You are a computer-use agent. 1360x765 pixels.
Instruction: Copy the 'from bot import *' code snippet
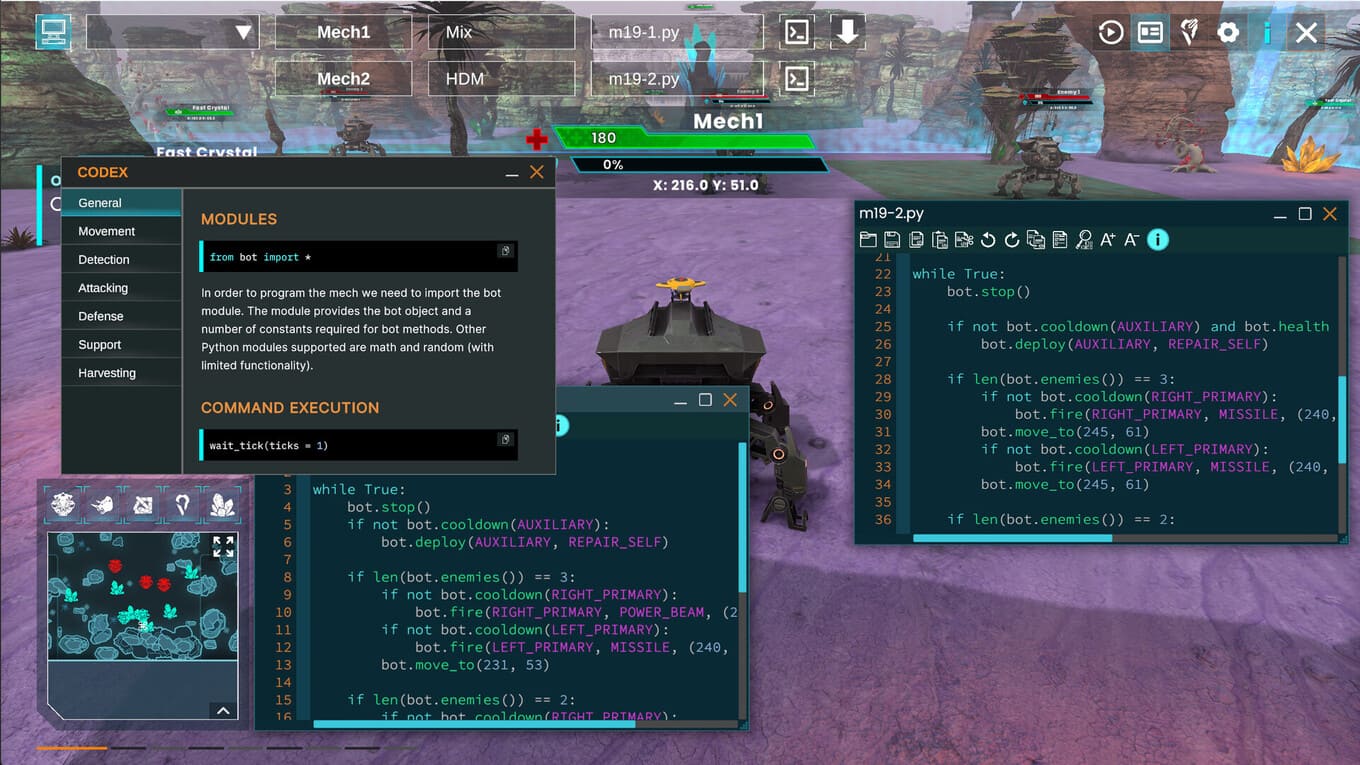point(505,252)
